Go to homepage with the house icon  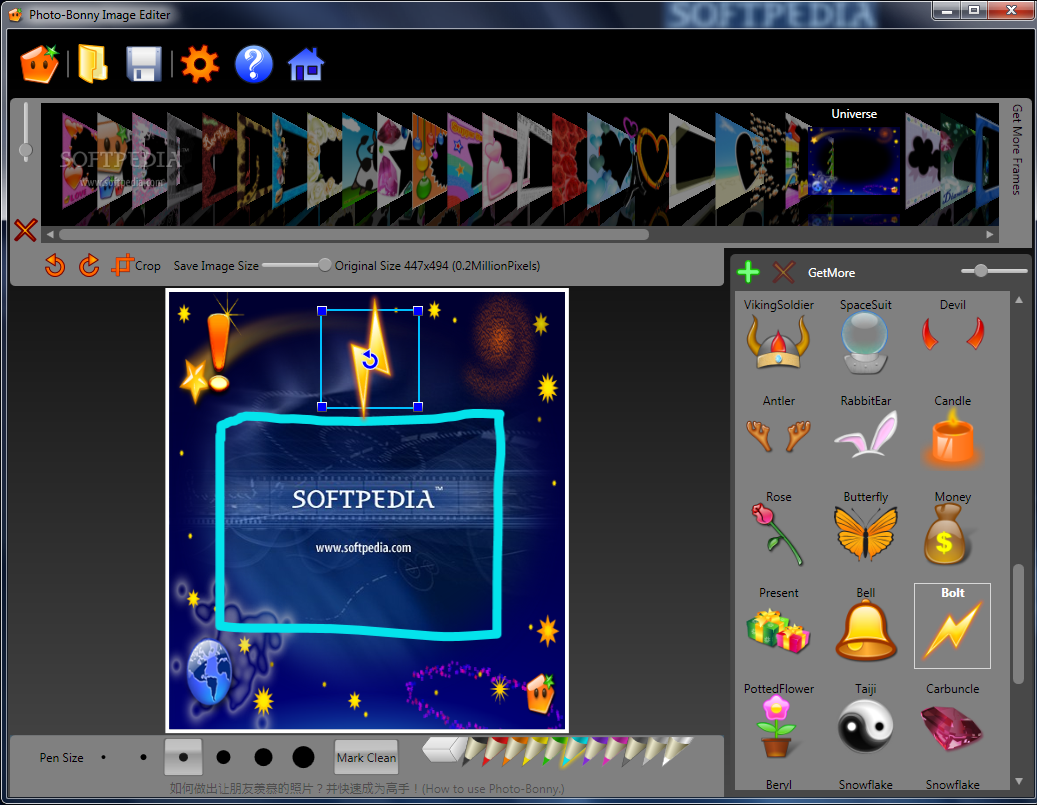306,64
